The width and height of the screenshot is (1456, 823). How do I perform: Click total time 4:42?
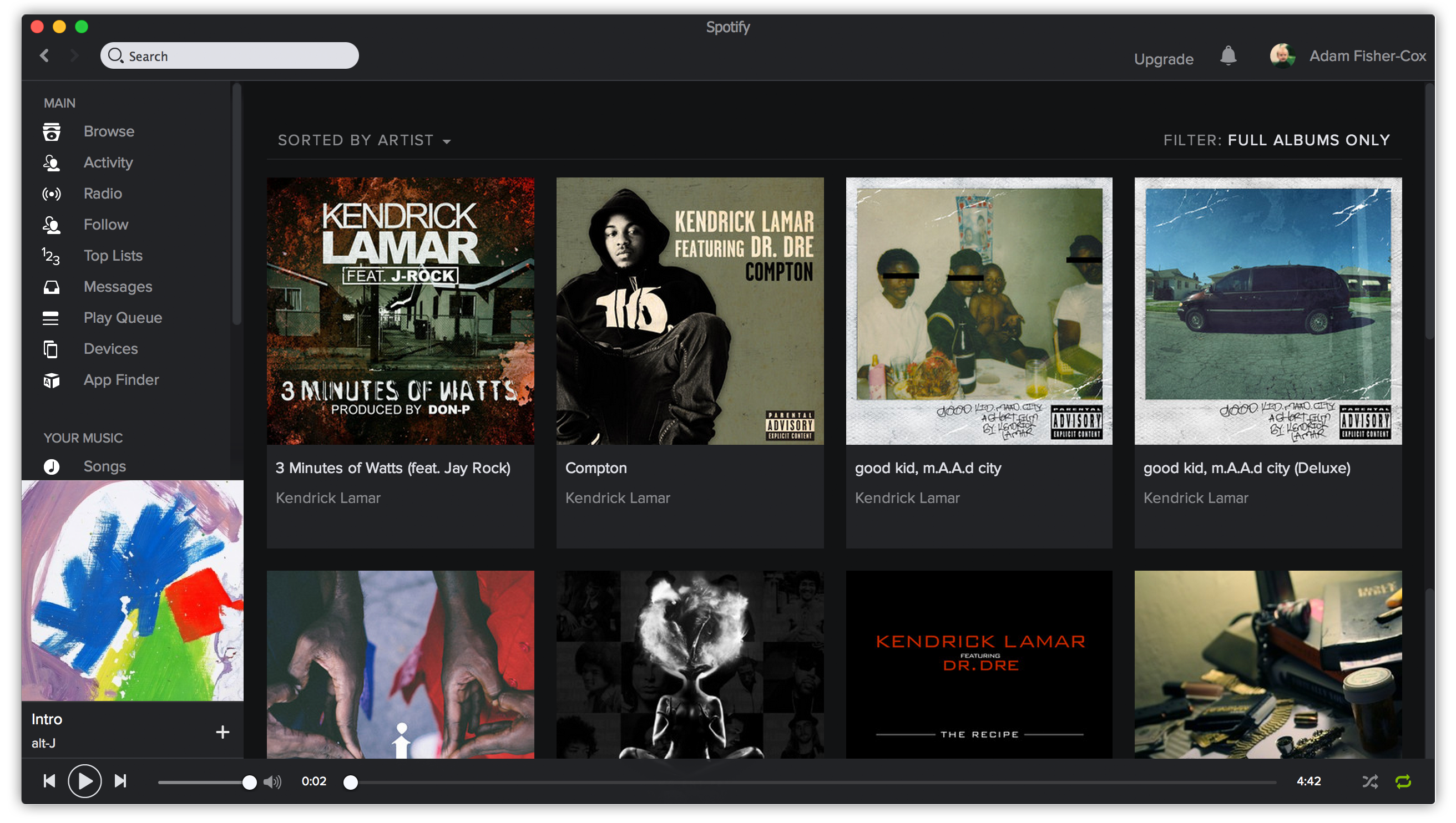point(1308,781)
